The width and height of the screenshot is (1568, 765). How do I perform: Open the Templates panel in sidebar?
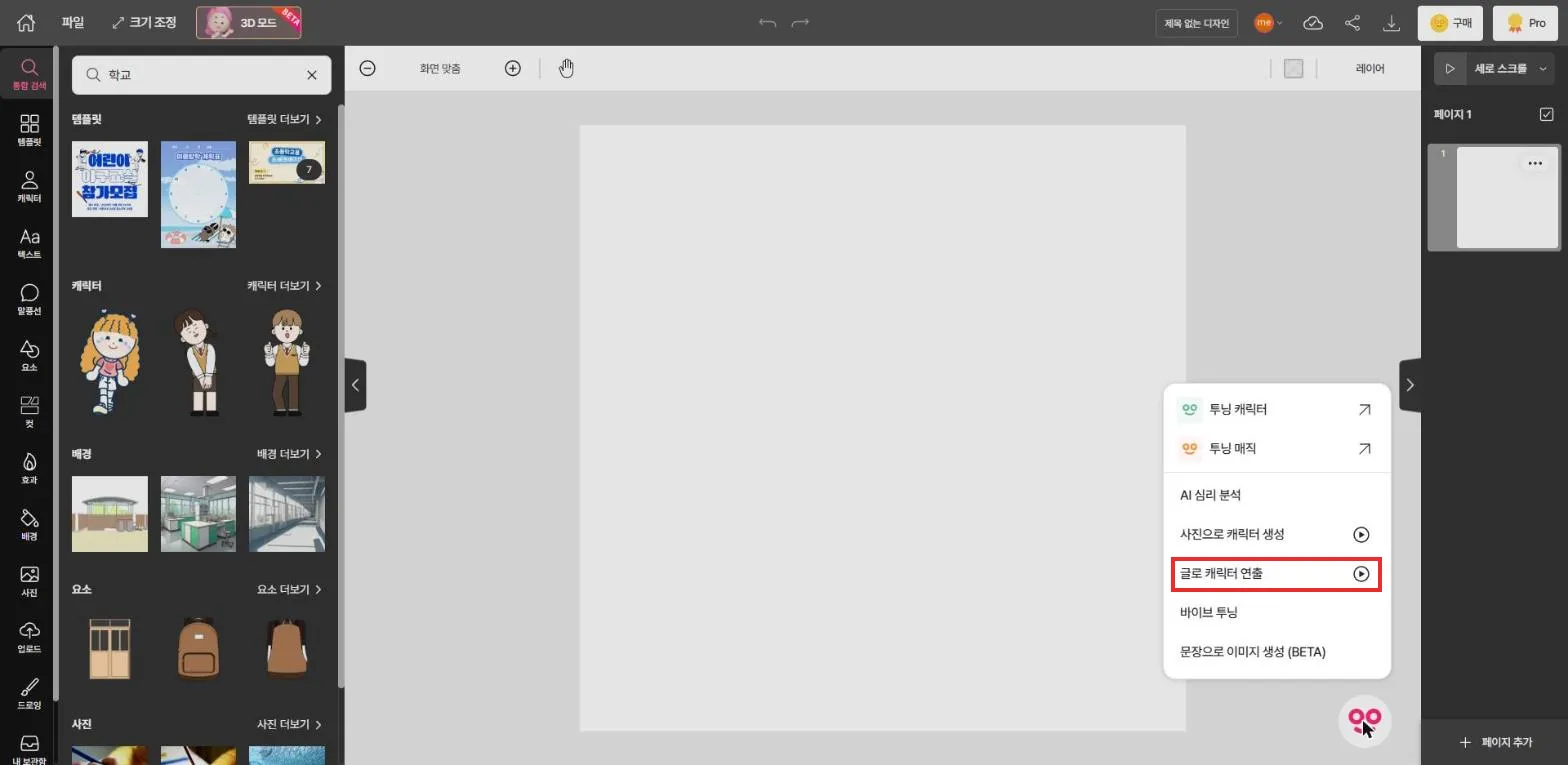click(29, 130)
